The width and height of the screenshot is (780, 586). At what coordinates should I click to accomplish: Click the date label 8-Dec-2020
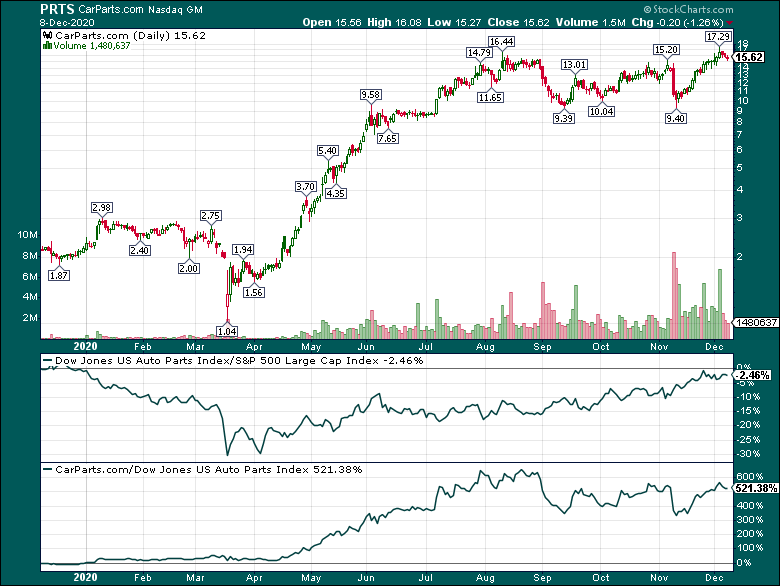(x=67, y=23)
